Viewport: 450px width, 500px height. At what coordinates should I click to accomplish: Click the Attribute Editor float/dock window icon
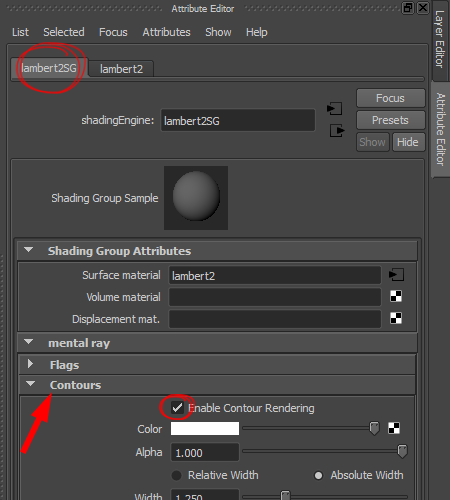[408, 8]
